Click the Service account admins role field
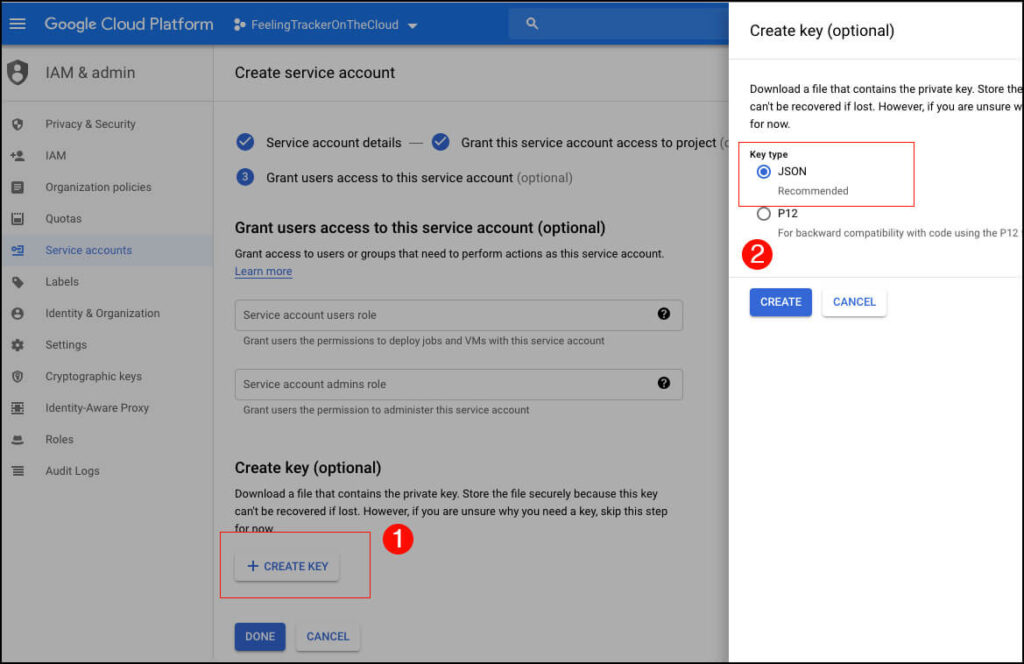The image size is (1024, 664). coord(458,384)
